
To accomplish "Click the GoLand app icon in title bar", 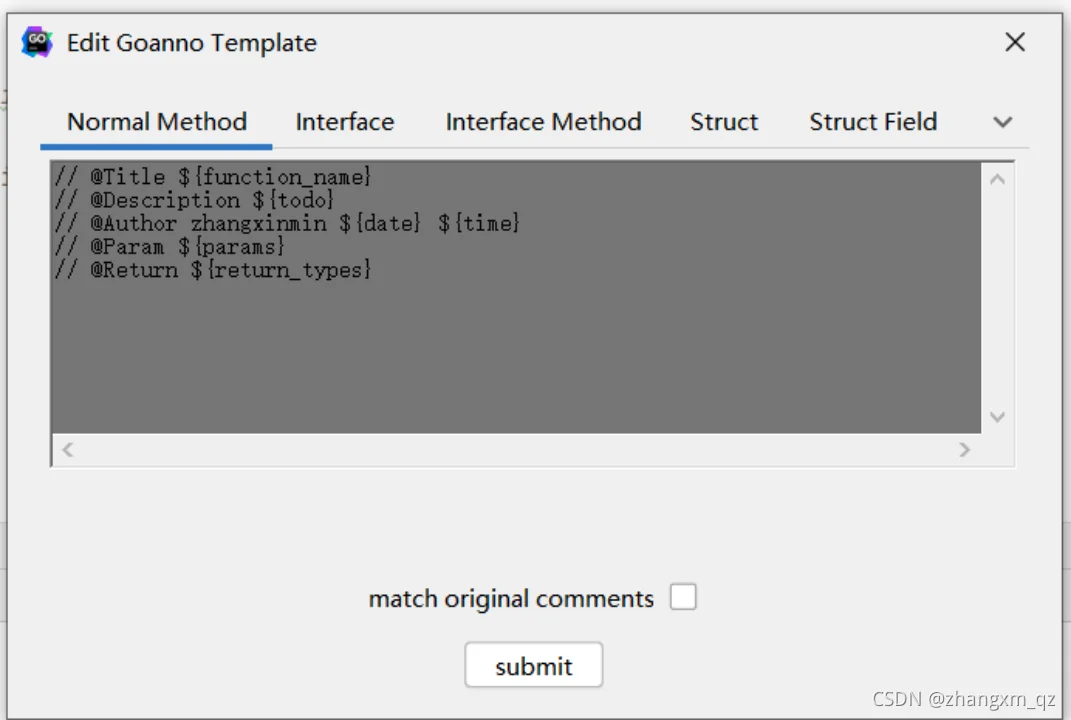I will [x=37, y=42].
